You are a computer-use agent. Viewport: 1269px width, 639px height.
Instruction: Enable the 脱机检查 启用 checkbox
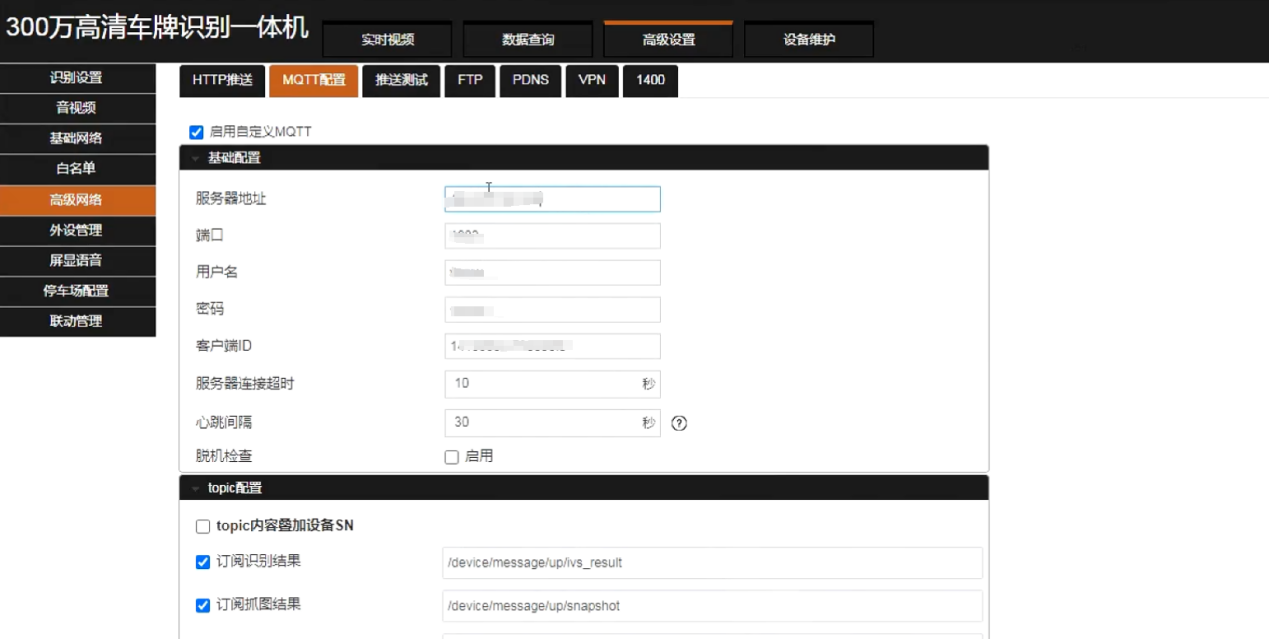pyautogui.click(x=452, y=457)
